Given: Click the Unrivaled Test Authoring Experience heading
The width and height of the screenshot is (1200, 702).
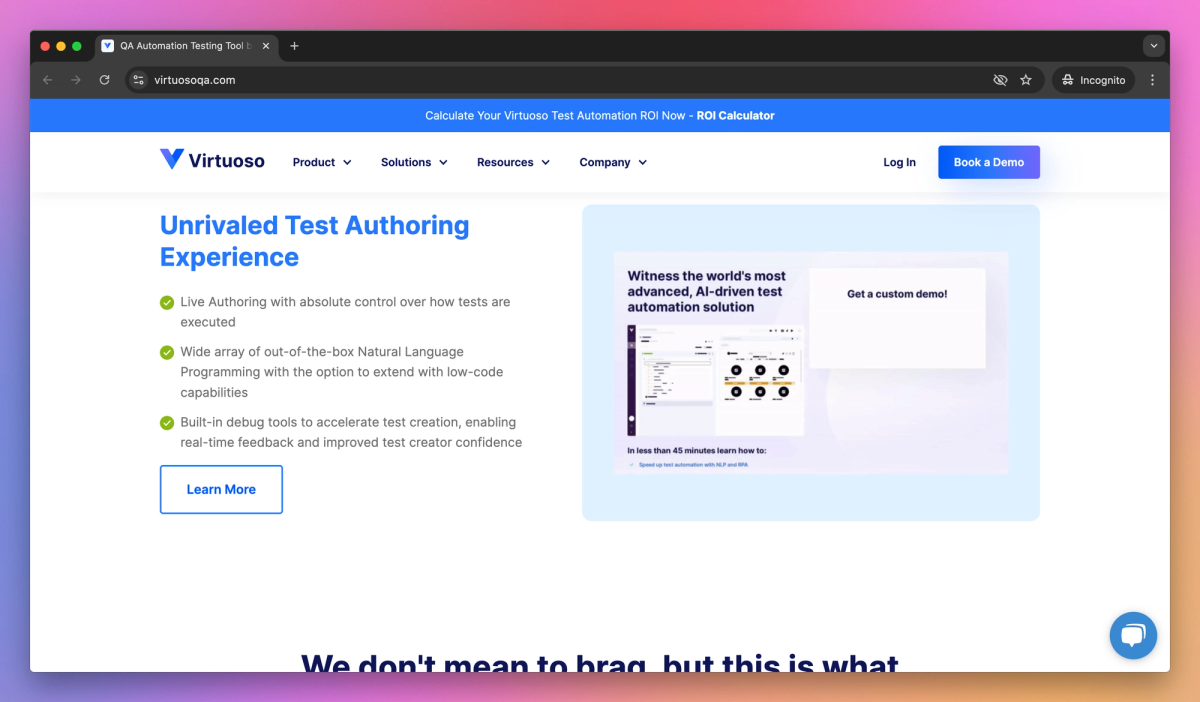Looking at the screenshot, I should [x=315, y=241].
